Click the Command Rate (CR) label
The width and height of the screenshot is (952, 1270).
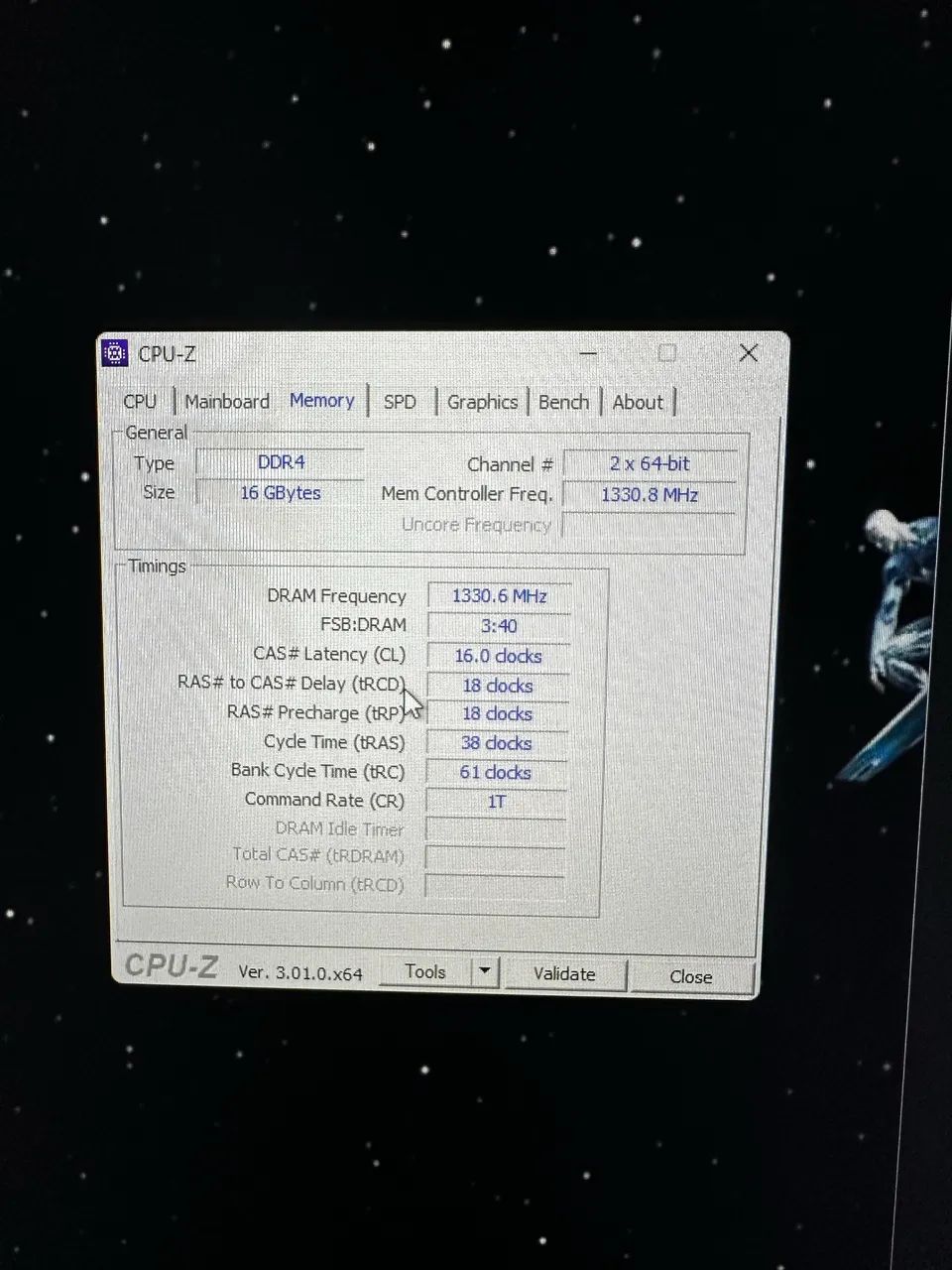tap(324, 800)
